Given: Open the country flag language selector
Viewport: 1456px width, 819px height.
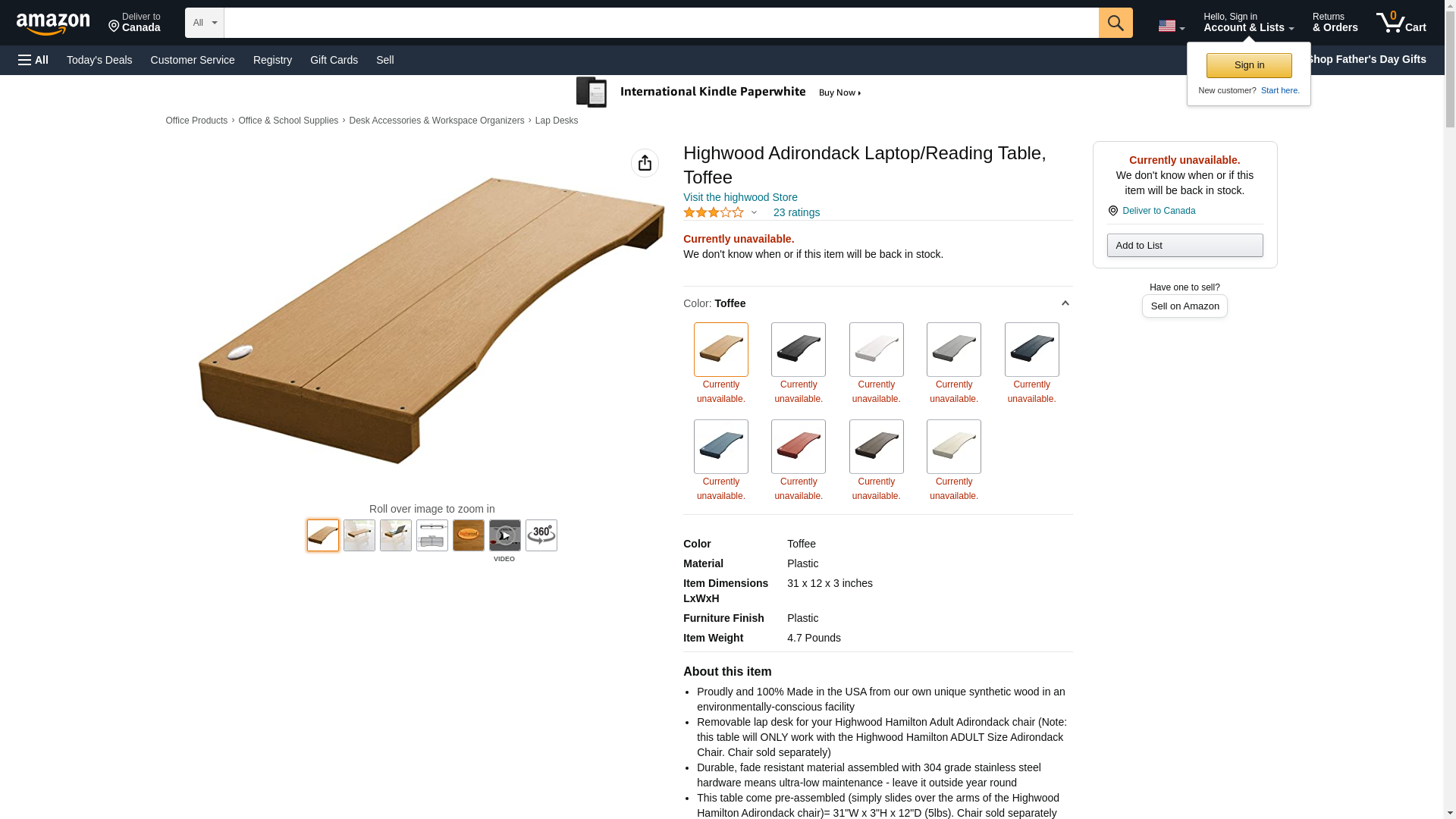Looking at the screenshot, I should tap(1171, 27).
